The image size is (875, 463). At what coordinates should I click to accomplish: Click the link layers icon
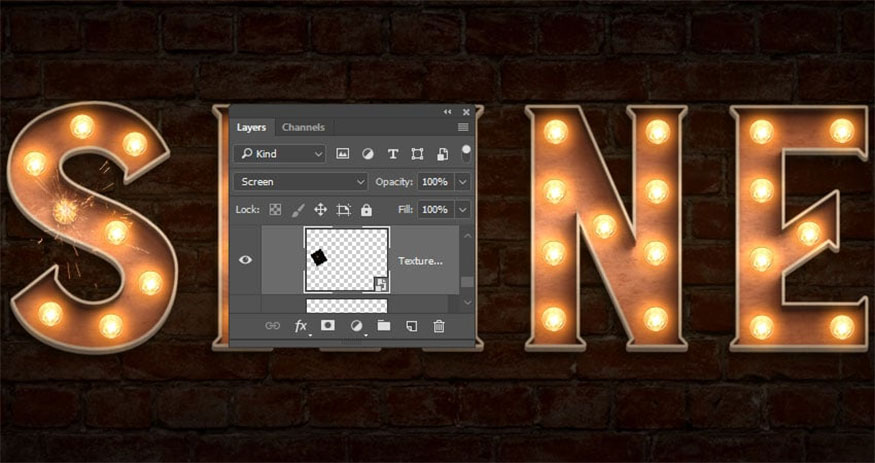[x=272, y=326]
